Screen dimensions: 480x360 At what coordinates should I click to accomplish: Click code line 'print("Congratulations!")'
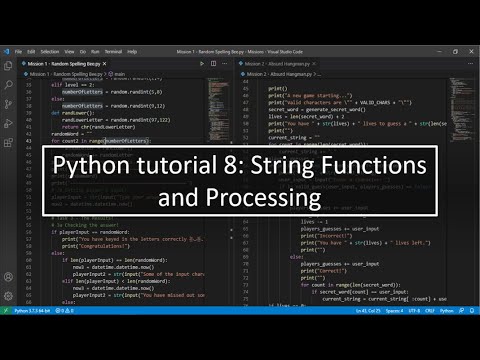(x=95, y=246)
